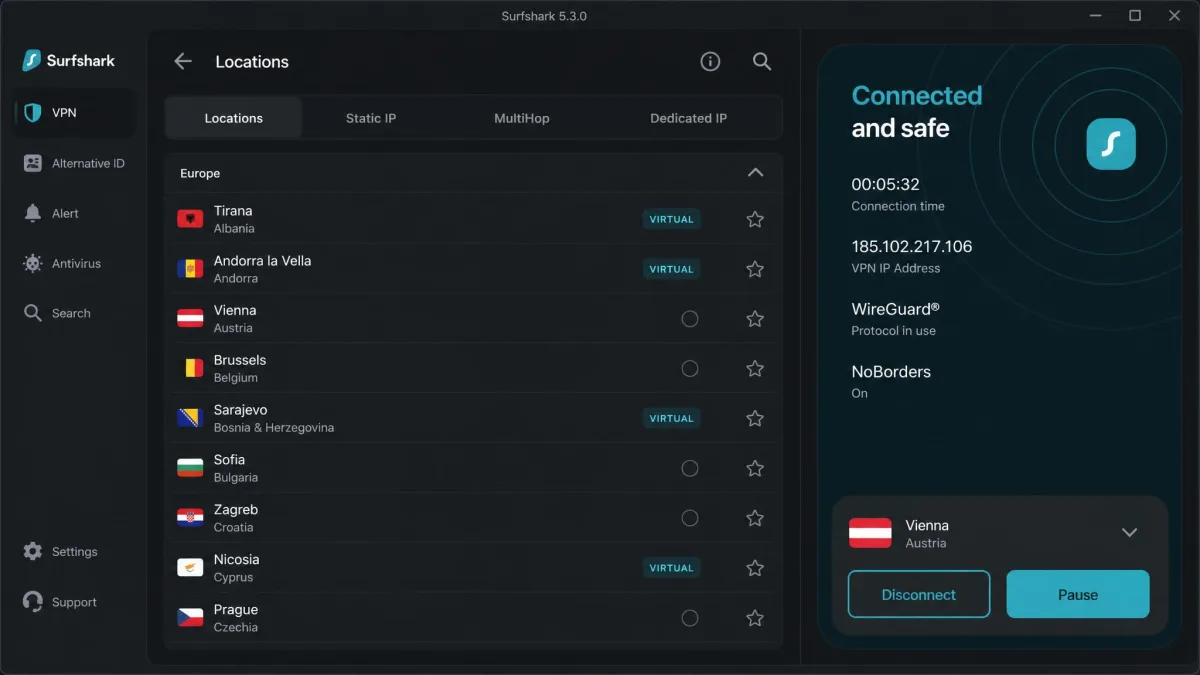Maximize the Surfshark window
The width and height of the screenshot is (1200, 675).
pos(1135,15)
